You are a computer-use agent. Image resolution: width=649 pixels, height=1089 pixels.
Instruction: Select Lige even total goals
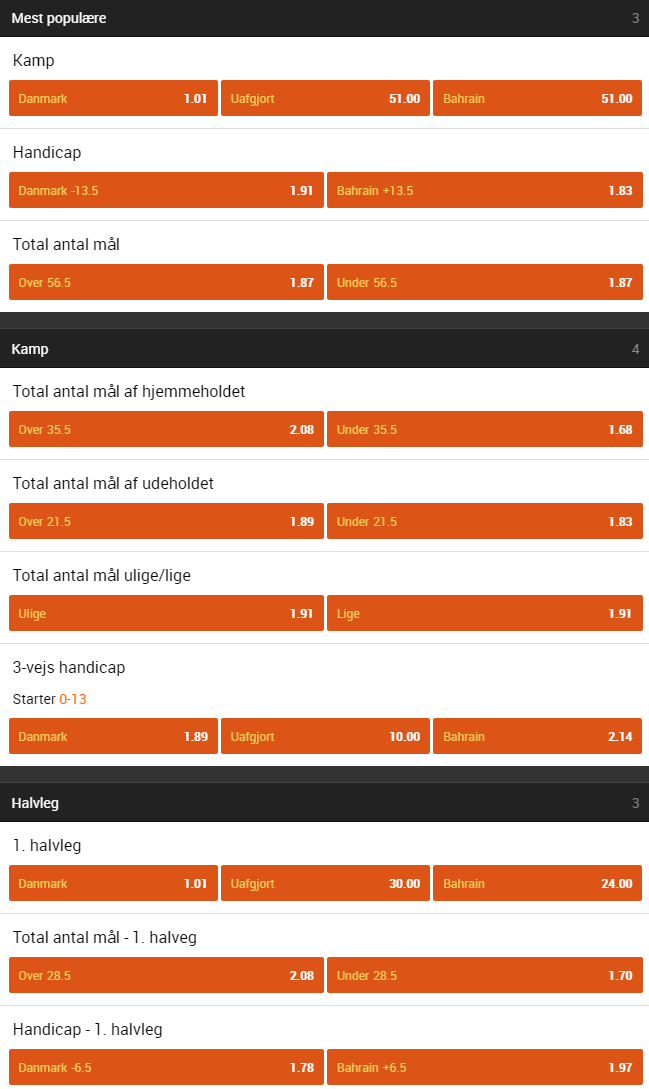pyautogui.click(x=484, y=613)
